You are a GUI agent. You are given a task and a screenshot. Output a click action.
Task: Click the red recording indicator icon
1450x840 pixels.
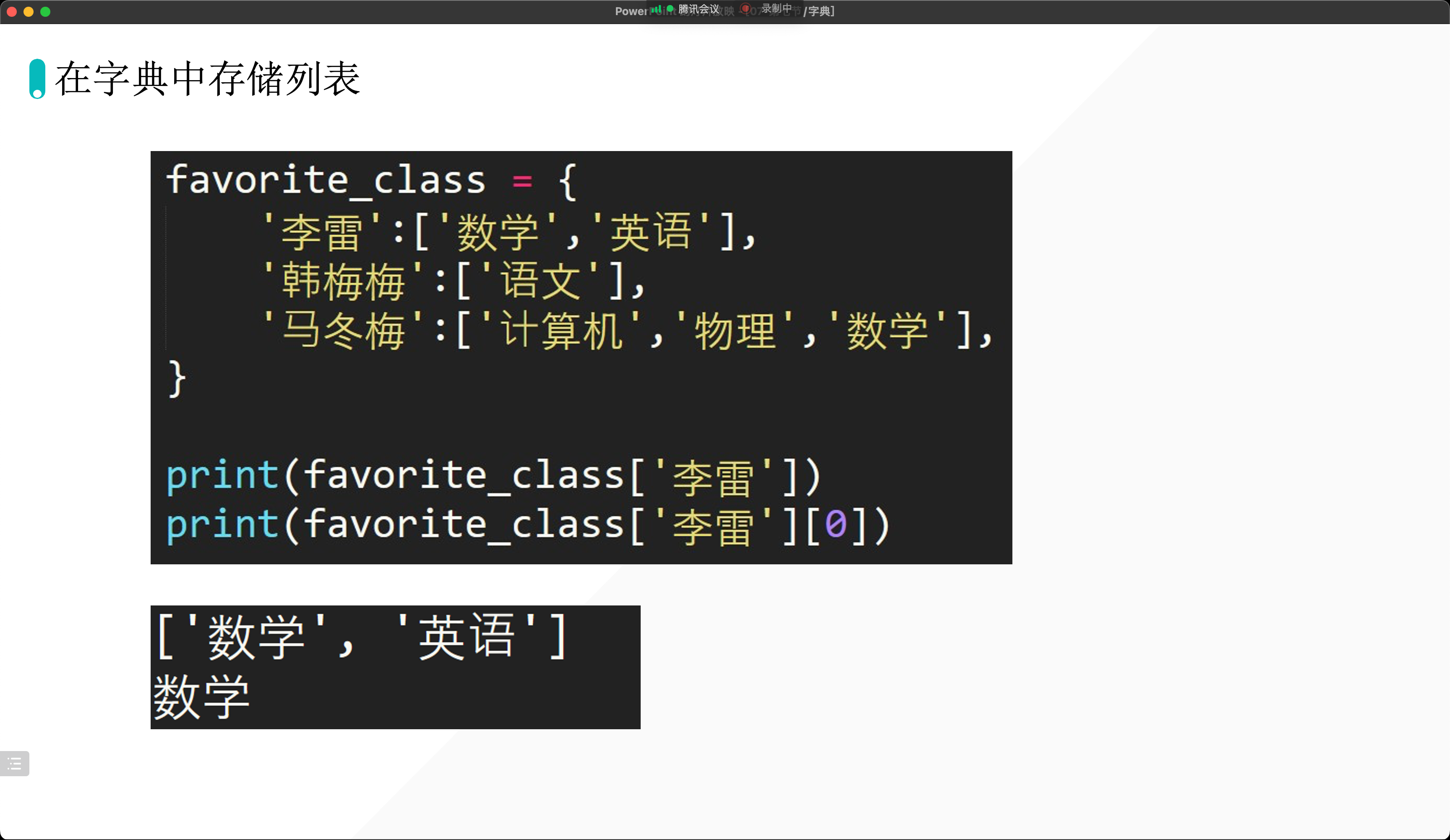tap(746, 9)
